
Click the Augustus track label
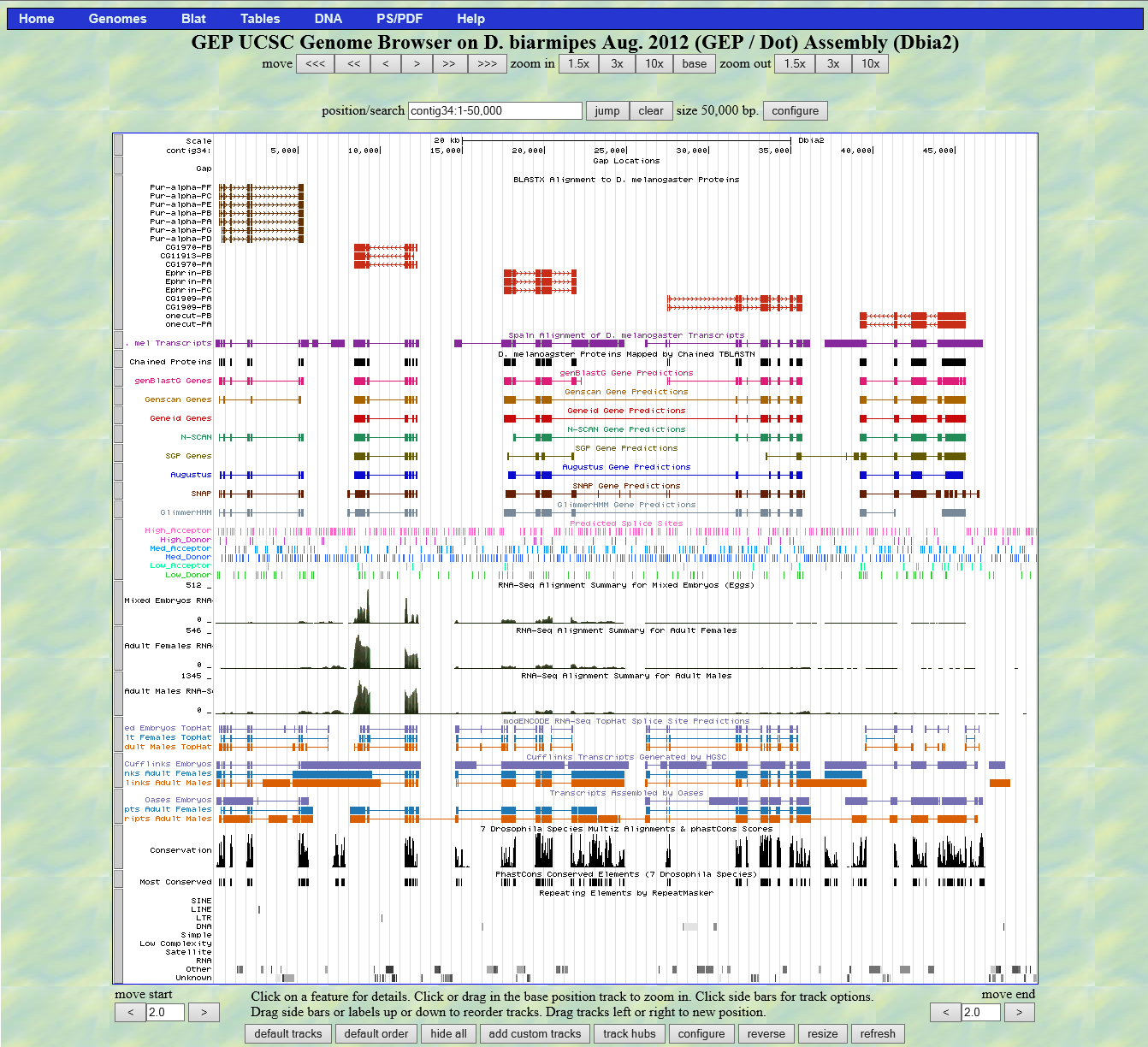191,475
